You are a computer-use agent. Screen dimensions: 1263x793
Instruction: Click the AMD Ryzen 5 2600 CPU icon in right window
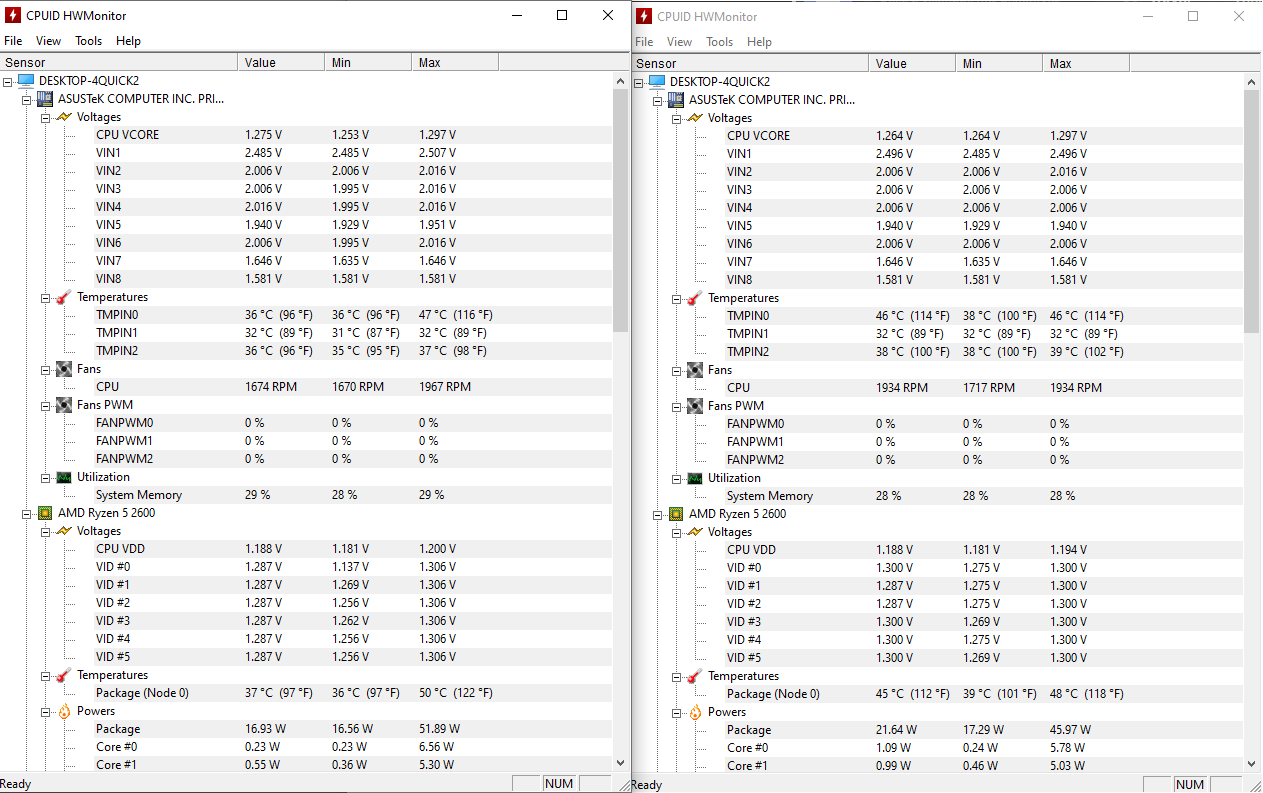pos(676,514)
